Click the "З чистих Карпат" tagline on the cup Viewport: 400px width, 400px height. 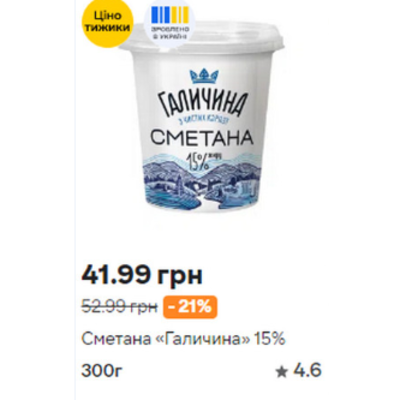click(204, 121)
